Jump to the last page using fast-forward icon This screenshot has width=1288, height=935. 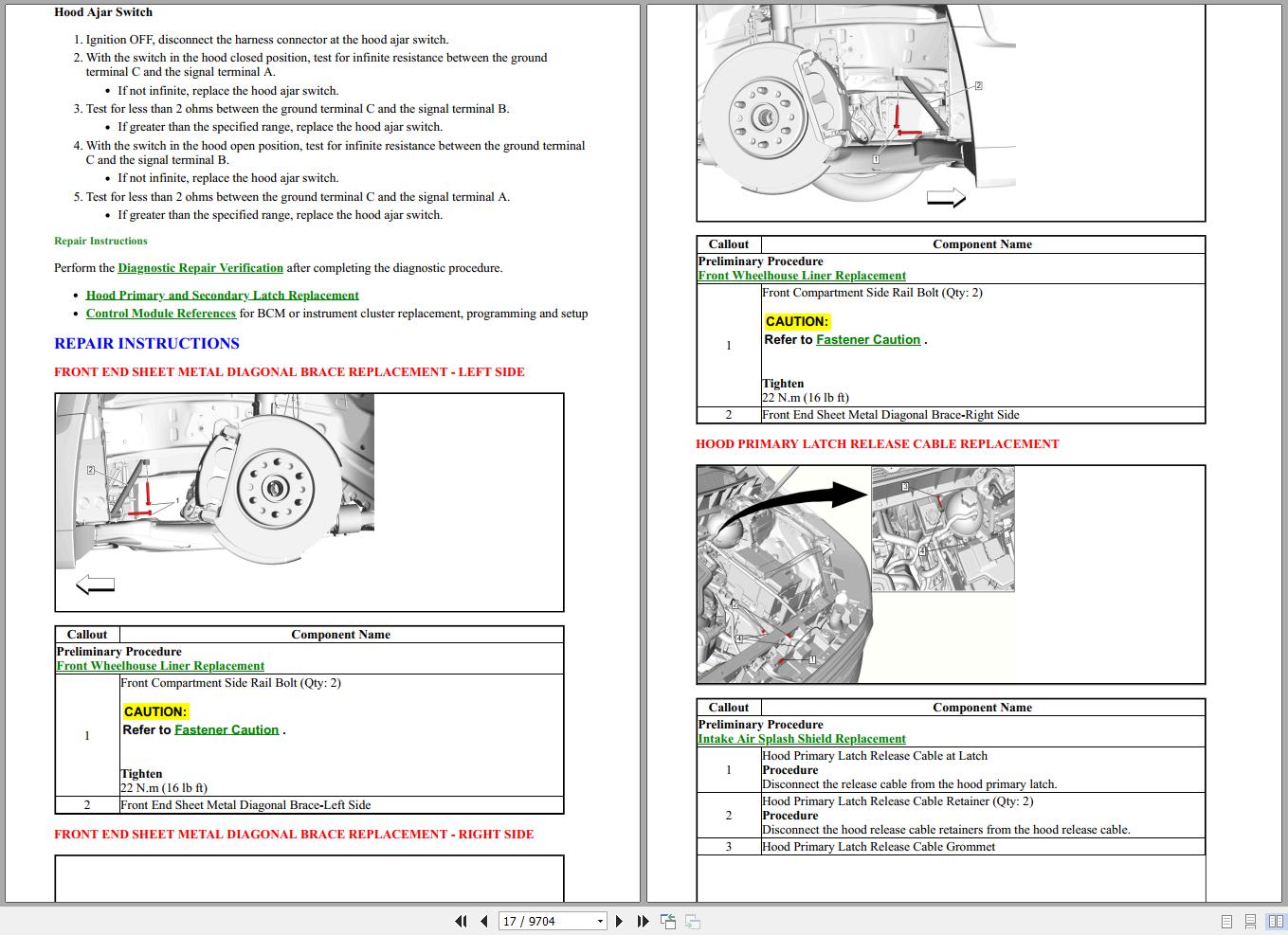coord(643,921)
